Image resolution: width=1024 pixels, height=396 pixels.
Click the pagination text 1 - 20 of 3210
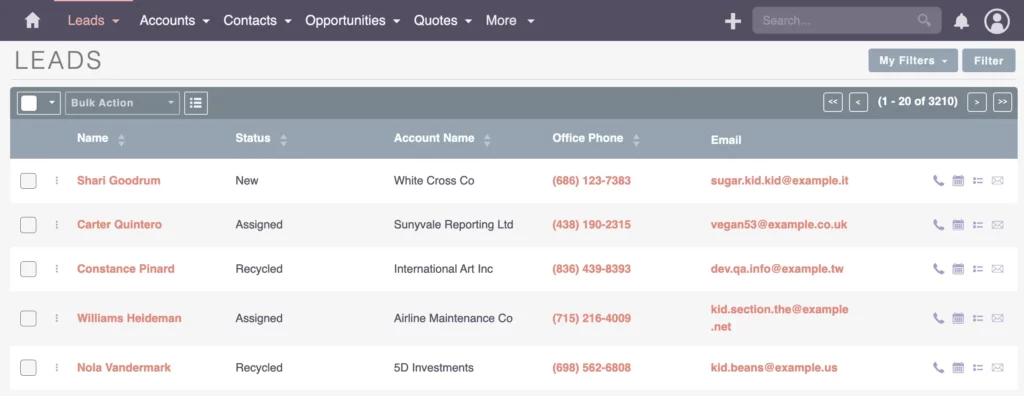pyautogui.click(x=918, y=102)
